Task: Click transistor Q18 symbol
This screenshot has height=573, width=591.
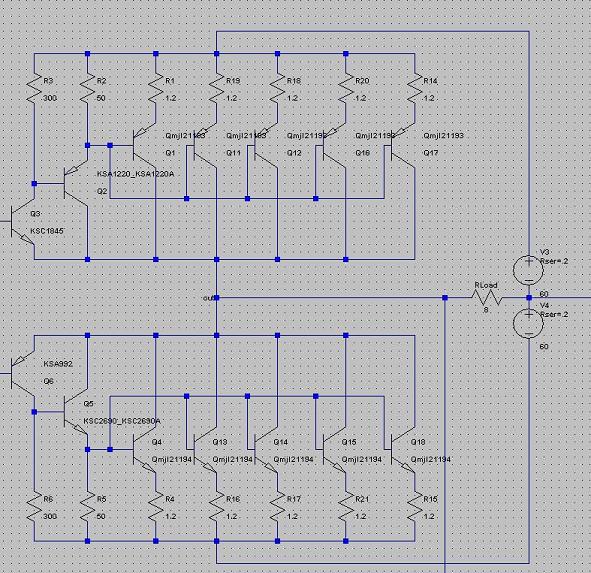Action: pos(403,449)
